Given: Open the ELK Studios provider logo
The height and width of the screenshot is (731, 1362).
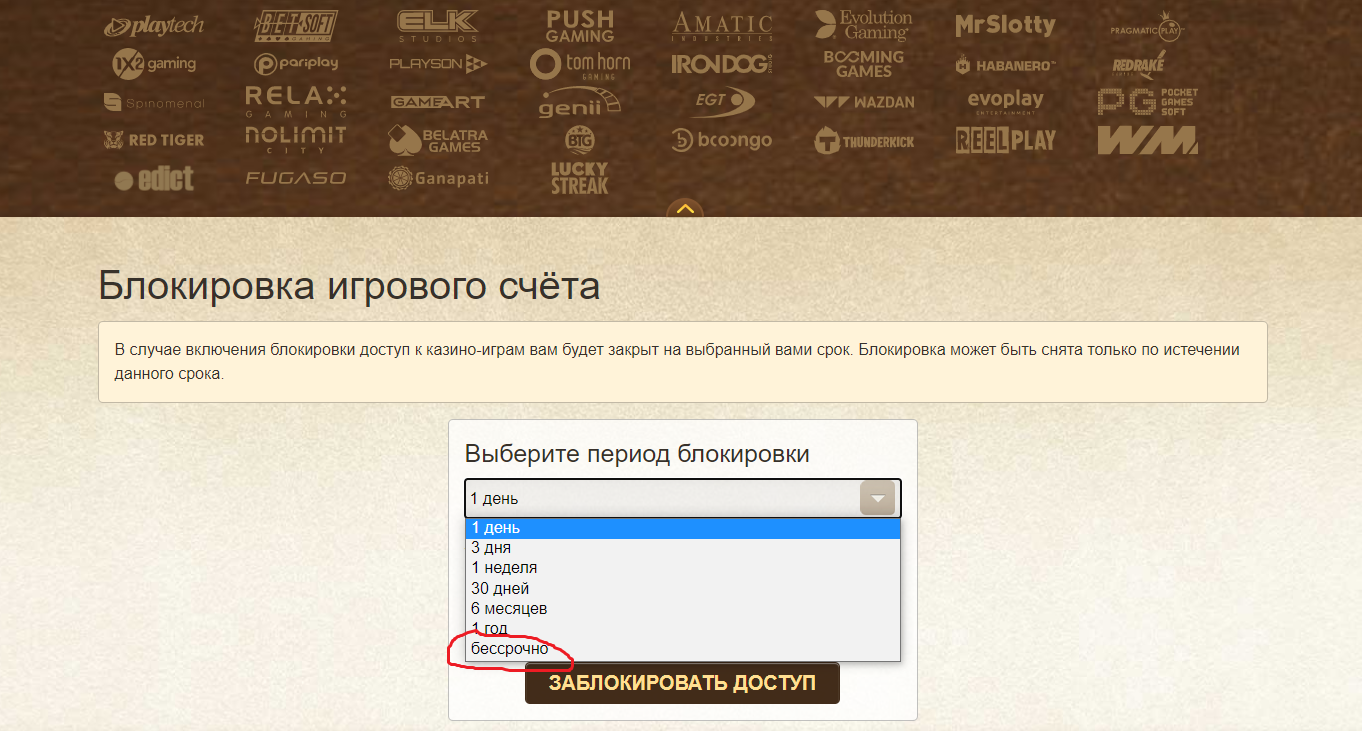Looking at the screenshot, I should 436,25.
